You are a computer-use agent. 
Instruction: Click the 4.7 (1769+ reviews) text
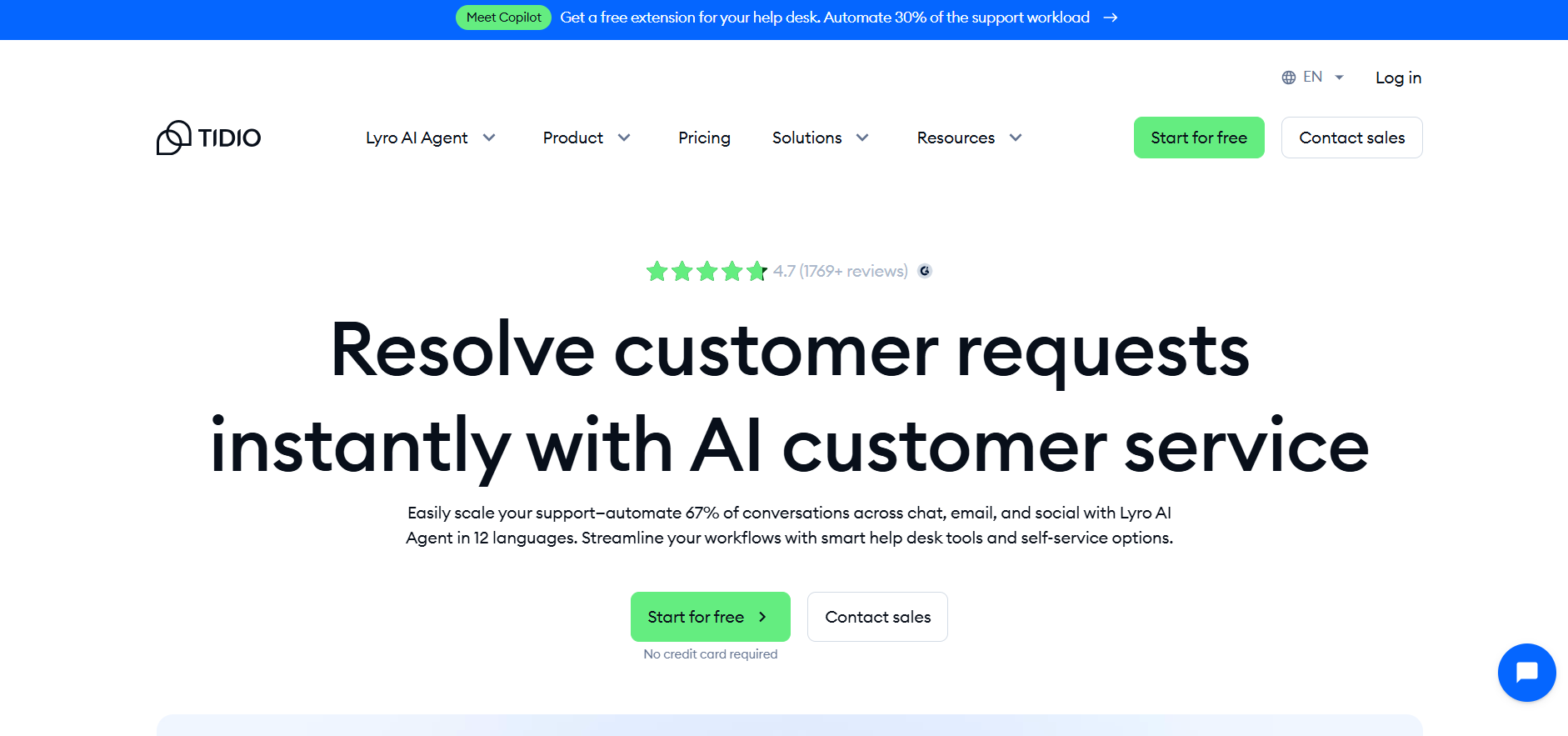click(x=840, y=271)
